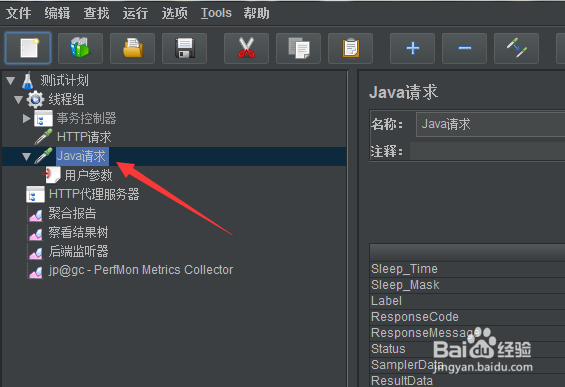This screenshot has width=565, height=387.
Task: Click the 后端监听器 listener icon
Action: tap(35, 253)
